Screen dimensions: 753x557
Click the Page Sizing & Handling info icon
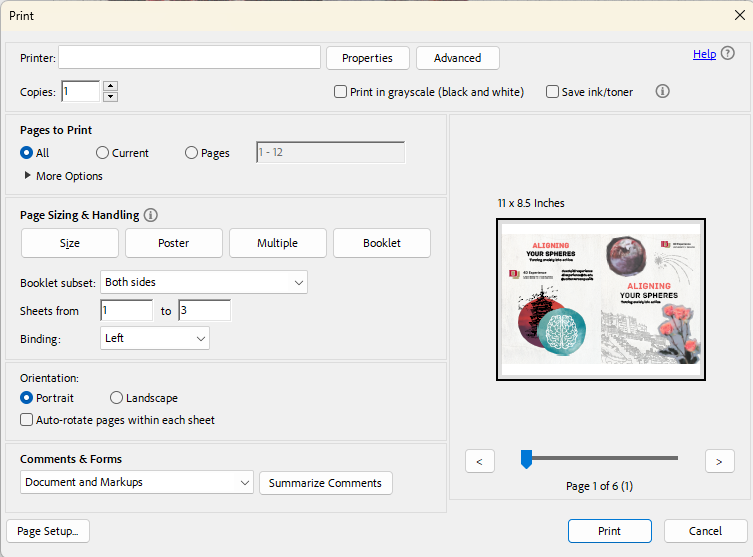click(151, 215)
